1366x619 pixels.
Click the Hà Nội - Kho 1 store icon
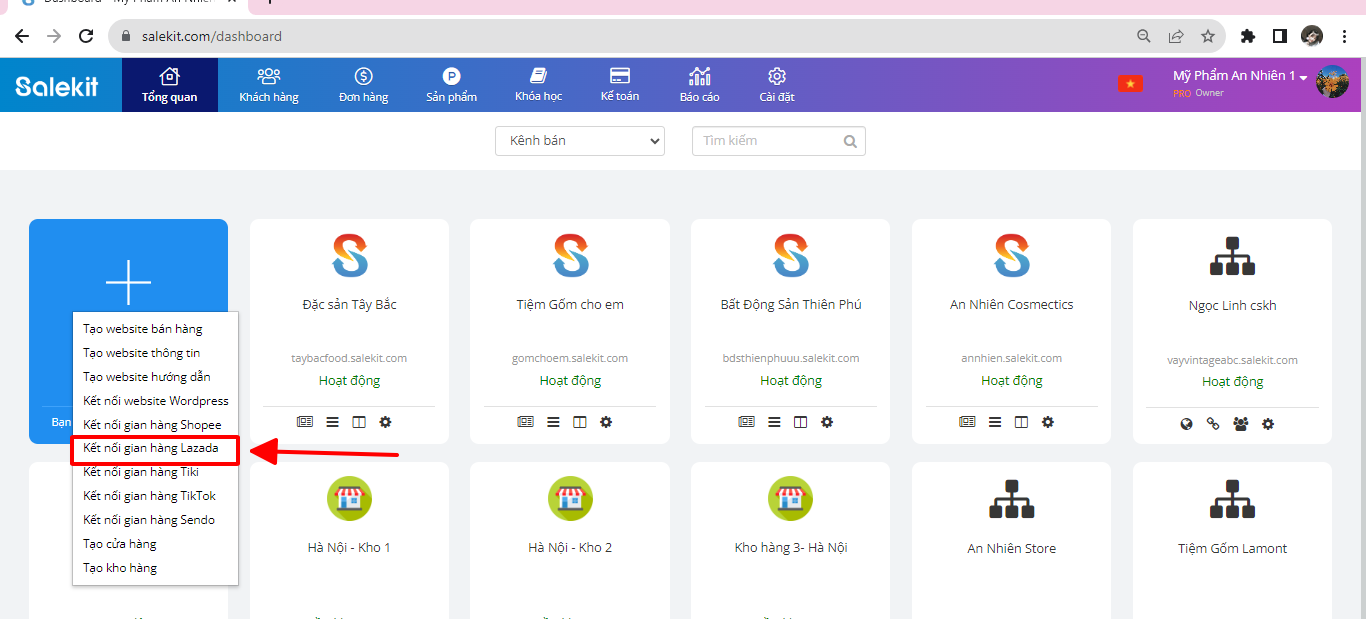pos(349,498)
